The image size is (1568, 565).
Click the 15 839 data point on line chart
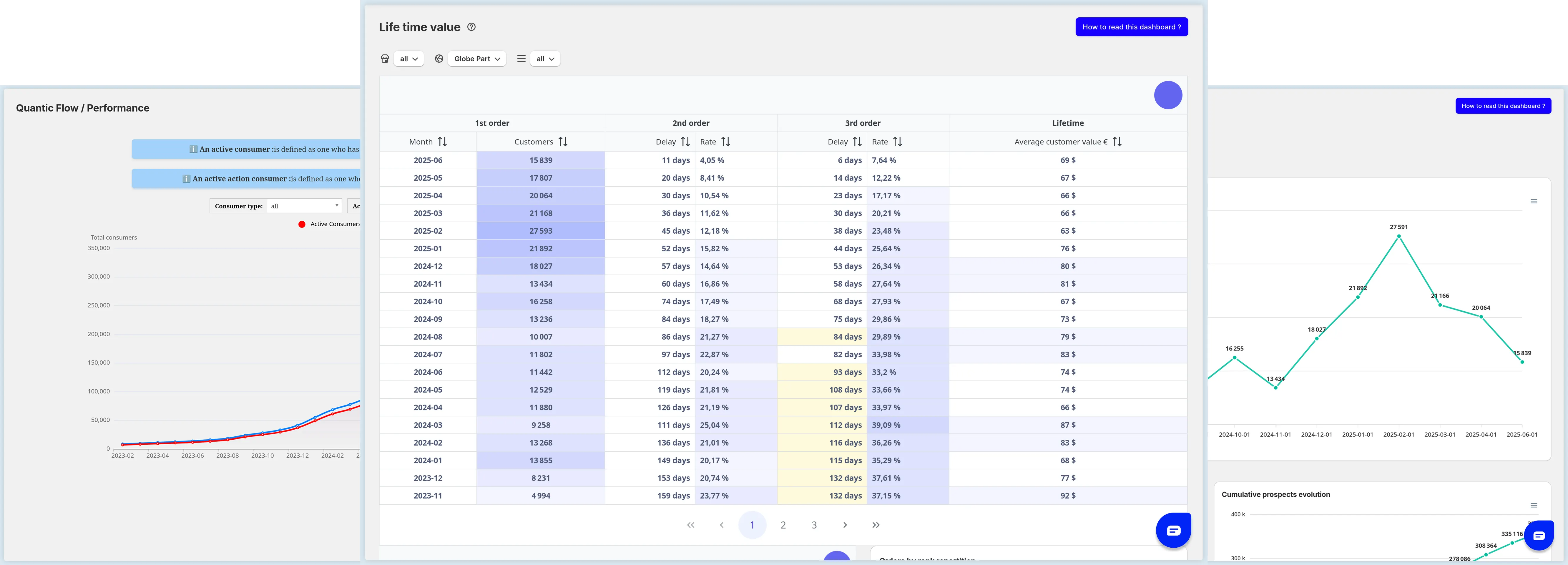tap(1522, 362)
